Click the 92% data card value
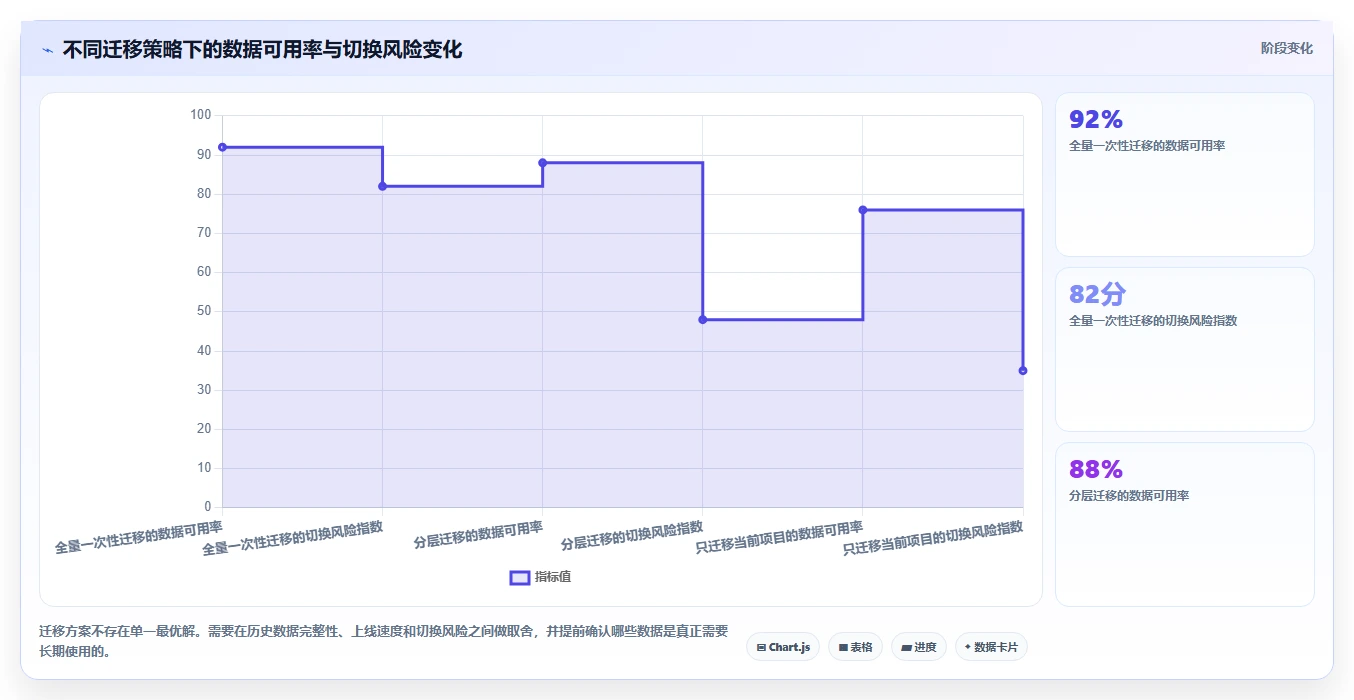The height and width of the screenshot is (700, 1354). (x=1096, y=120)
